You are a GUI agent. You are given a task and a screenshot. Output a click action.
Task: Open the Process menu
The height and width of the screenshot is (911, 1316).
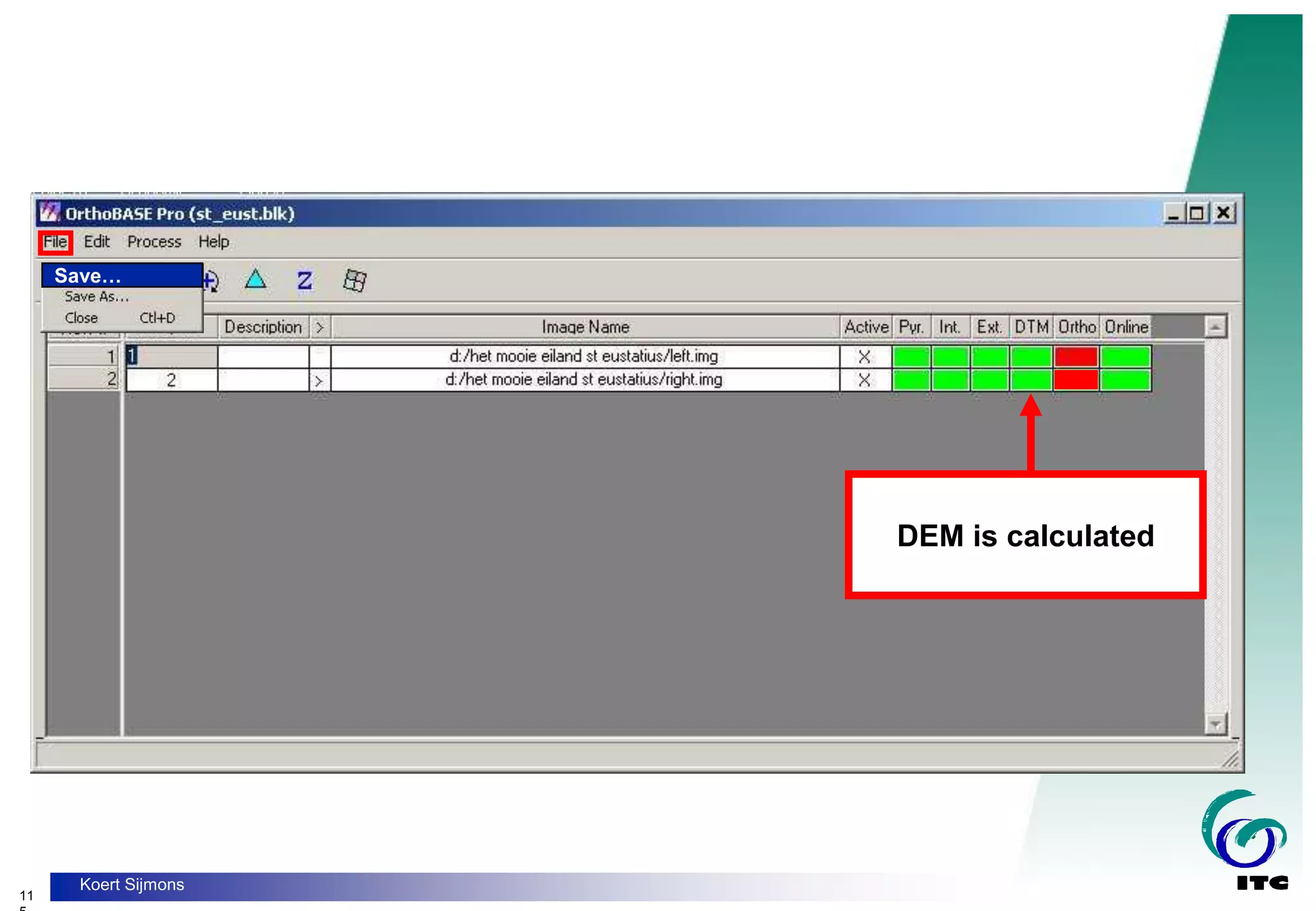pyautogui.click(x=154, y=242)
